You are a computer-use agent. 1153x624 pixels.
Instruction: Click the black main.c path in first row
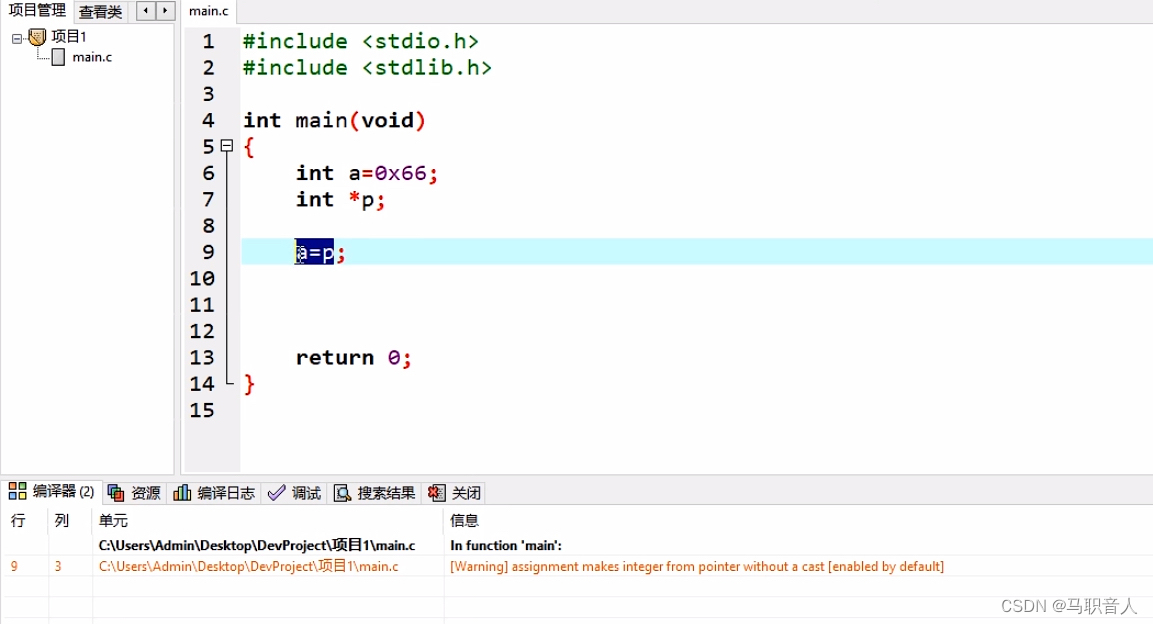pos(257,545)
